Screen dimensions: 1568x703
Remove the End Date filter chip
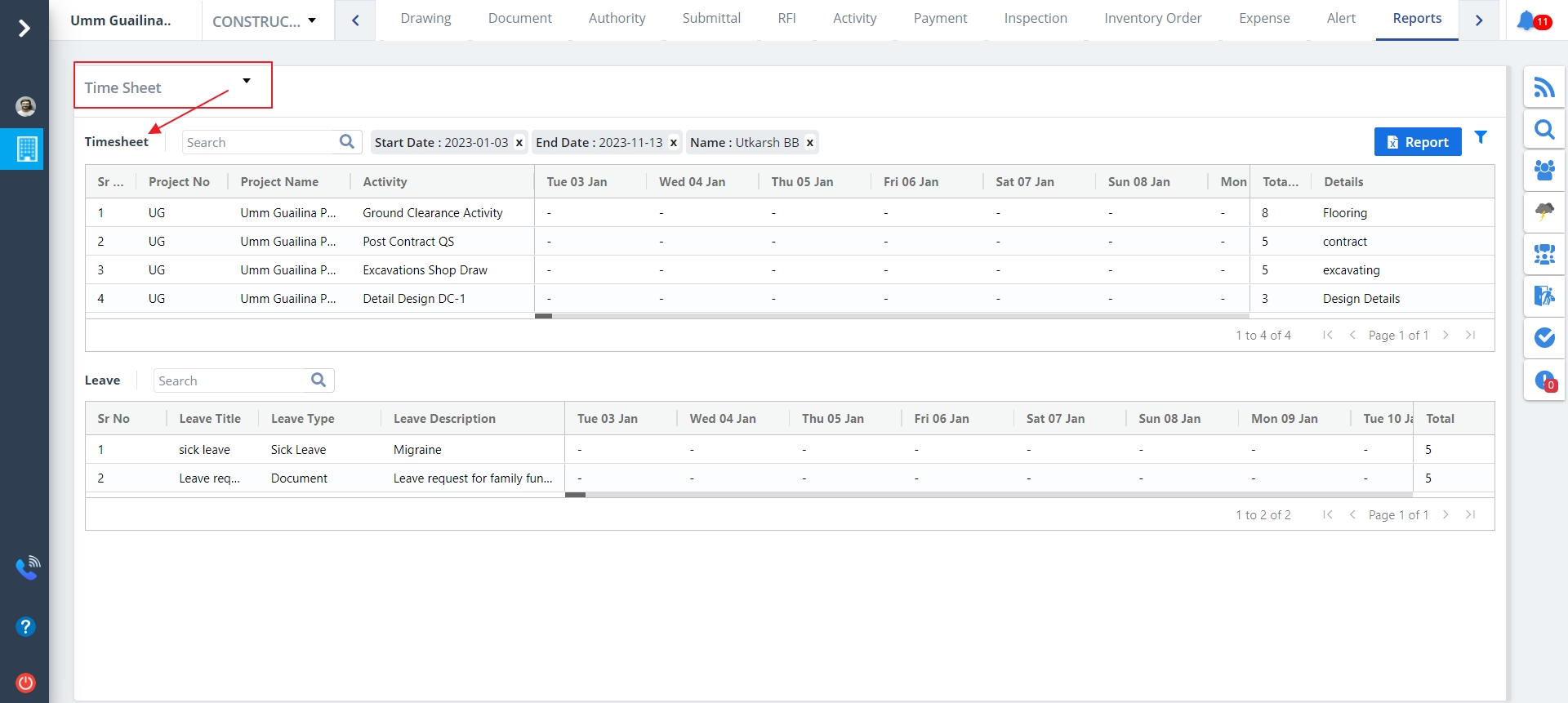tap(674, 143)
